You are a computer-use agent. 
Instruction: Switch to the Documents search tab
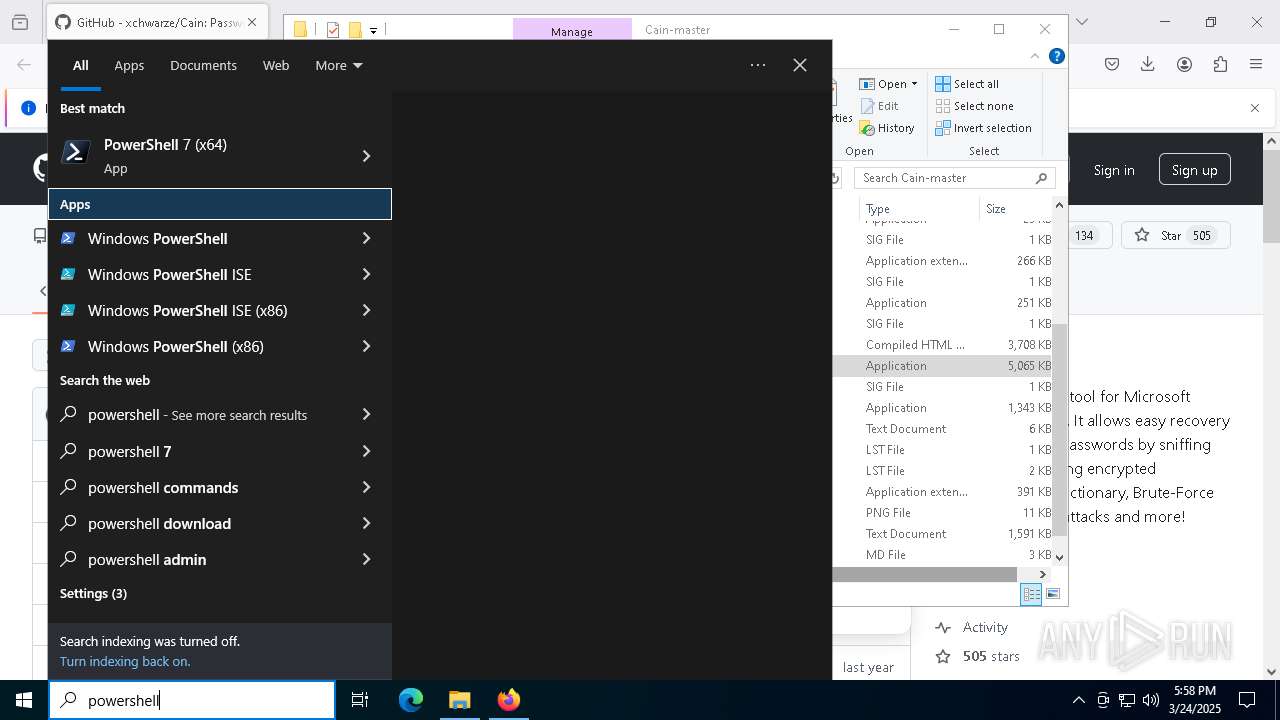pyautogui.click(x=203, y=65)
